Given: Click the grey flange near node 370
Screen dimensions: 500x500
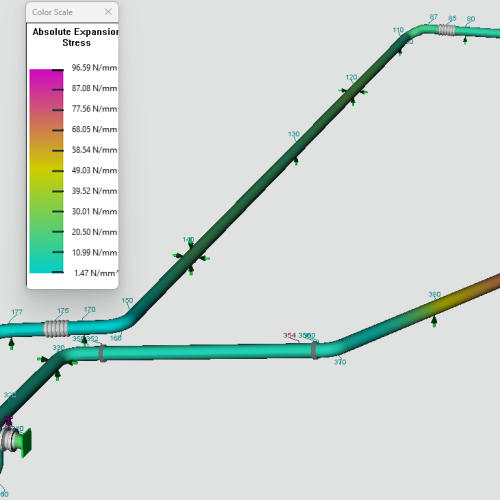Looking at the screenshot, I should (x=315, y=350).
